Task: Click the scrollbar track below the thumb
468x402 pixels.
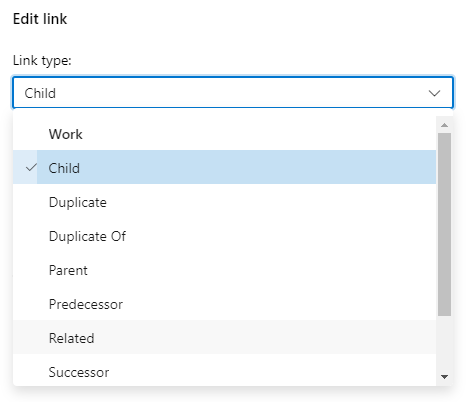Action: pyautogui.click(x=444, y=344)
